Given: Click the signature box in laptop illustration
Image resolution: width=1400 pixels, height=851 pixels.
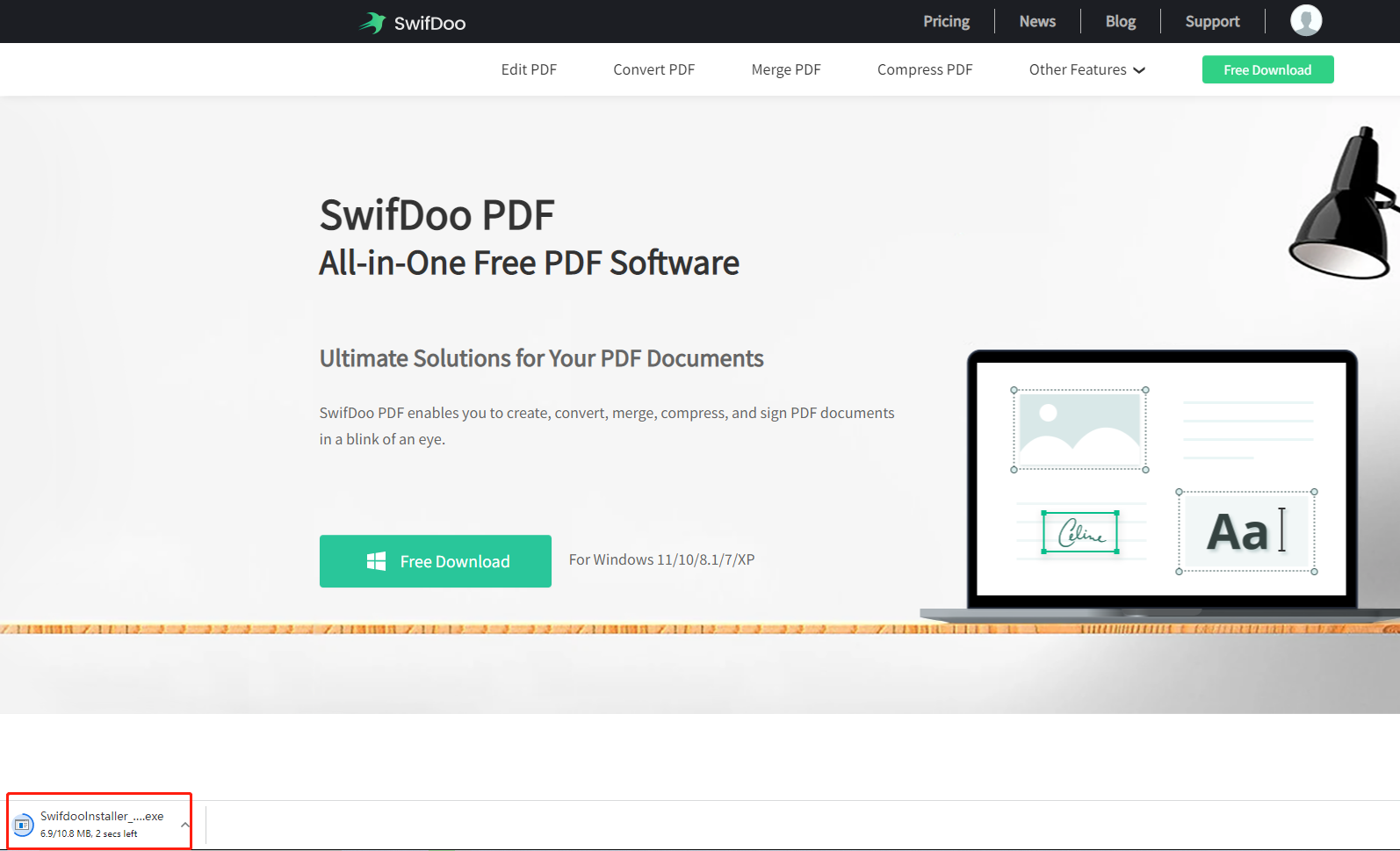Looking at the screenshot, I should click(1080, 532).
